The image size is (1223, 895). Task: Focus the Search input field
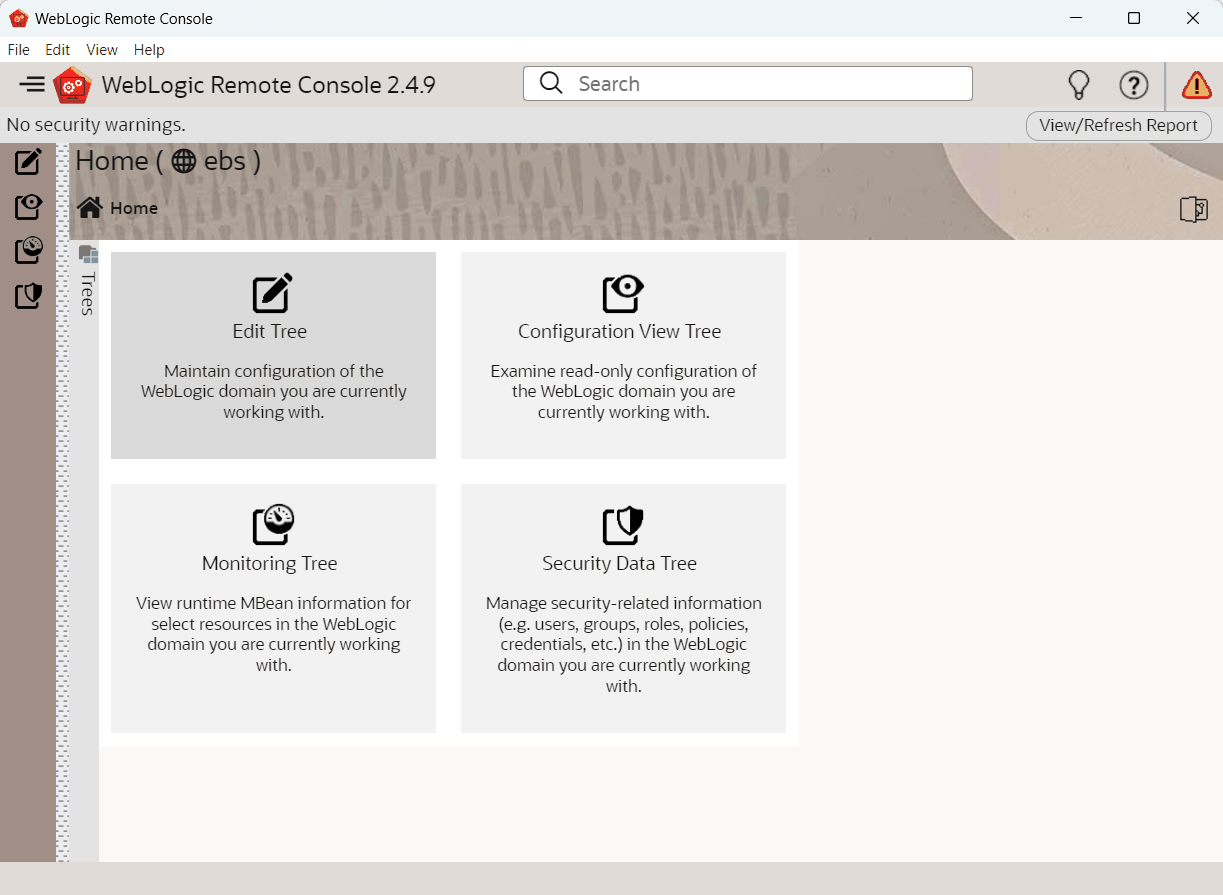coord(748,84)
